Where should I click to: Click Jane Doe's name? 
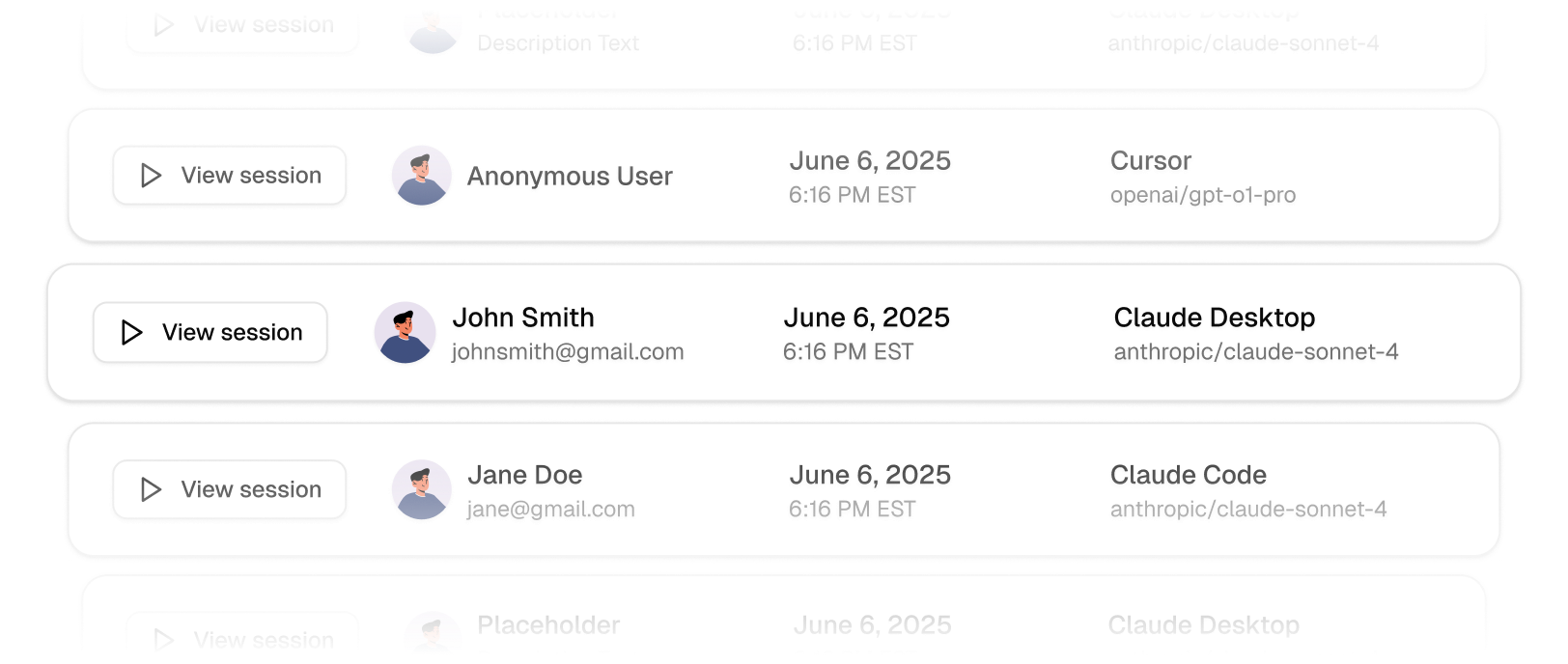525,475
